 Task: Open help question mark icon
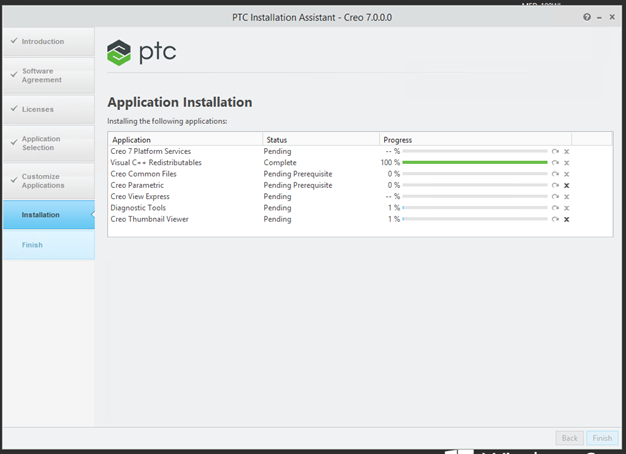(x=586, y=17)
